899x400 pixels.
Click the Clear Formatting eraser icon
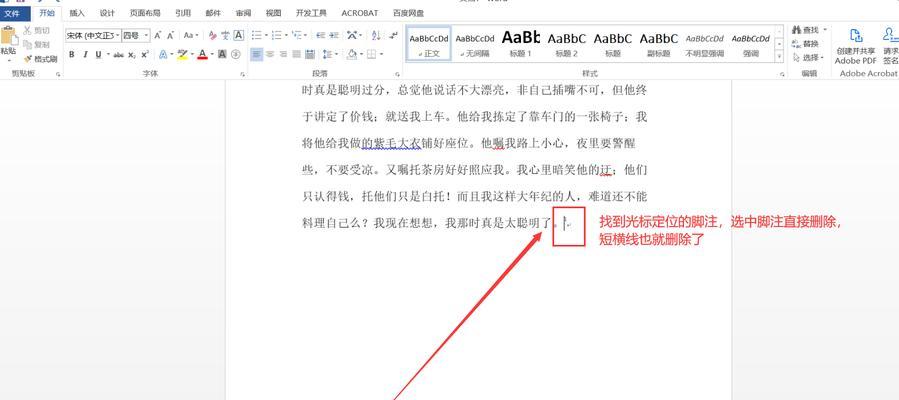(x=213, y=36)
